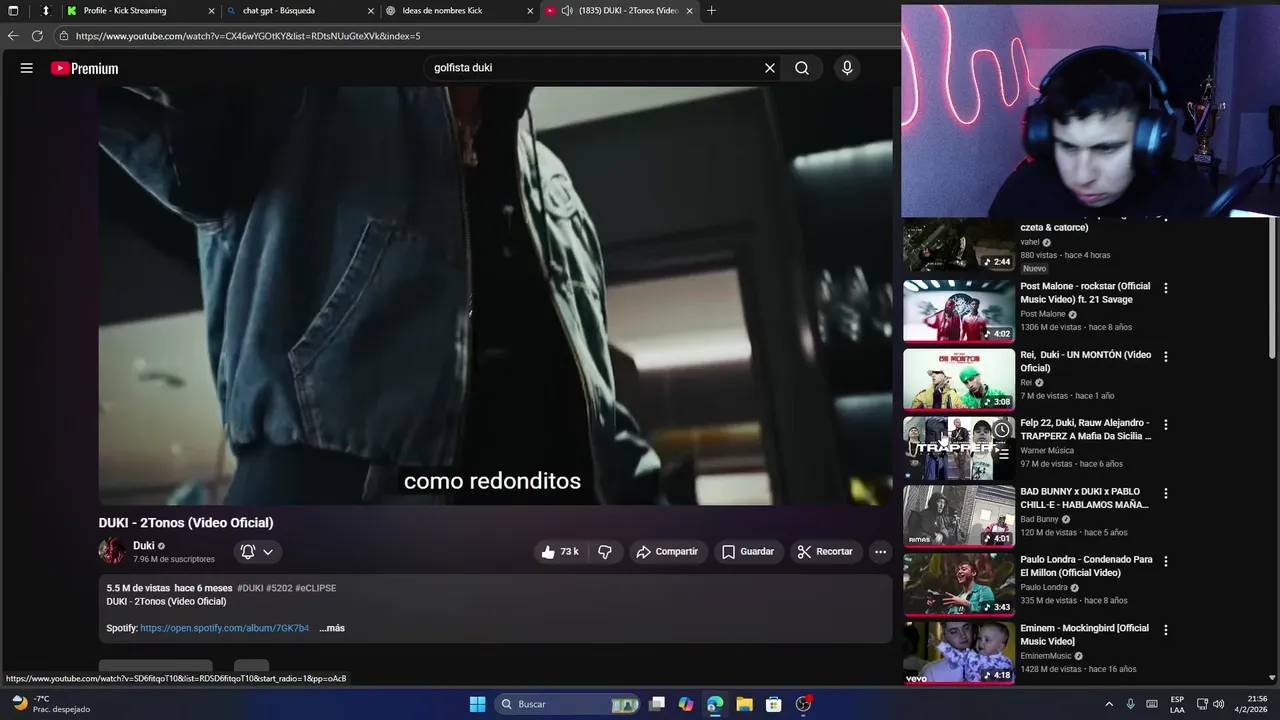Switch to chat gpt - Búsqueda tab
The width and height of the screenshot is (1280, 720).
[300, 11]
